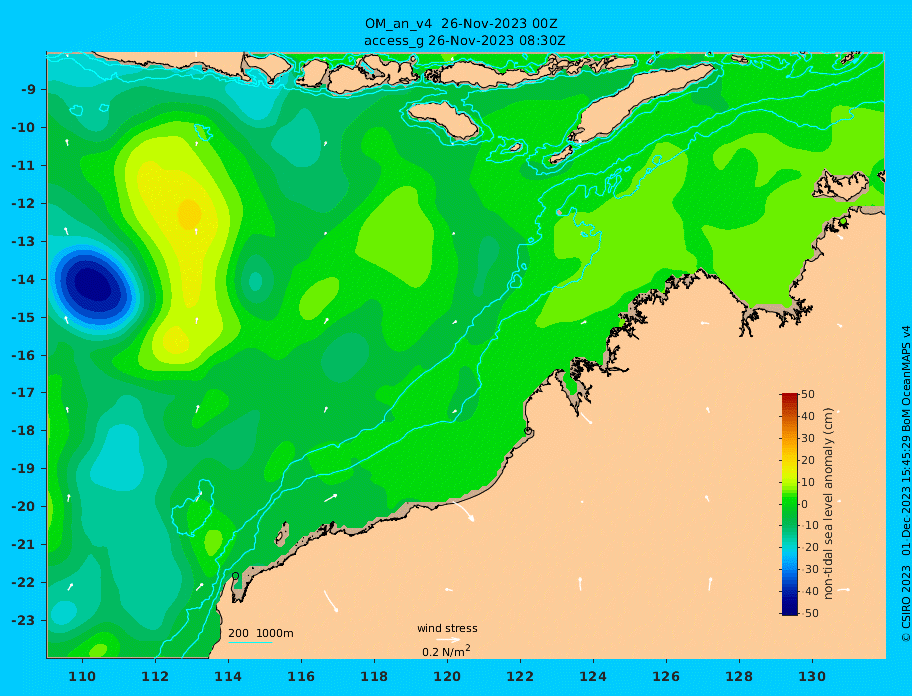
Task: Click the island near longitude 120, latitude -10
Action: tap(443, 120)
